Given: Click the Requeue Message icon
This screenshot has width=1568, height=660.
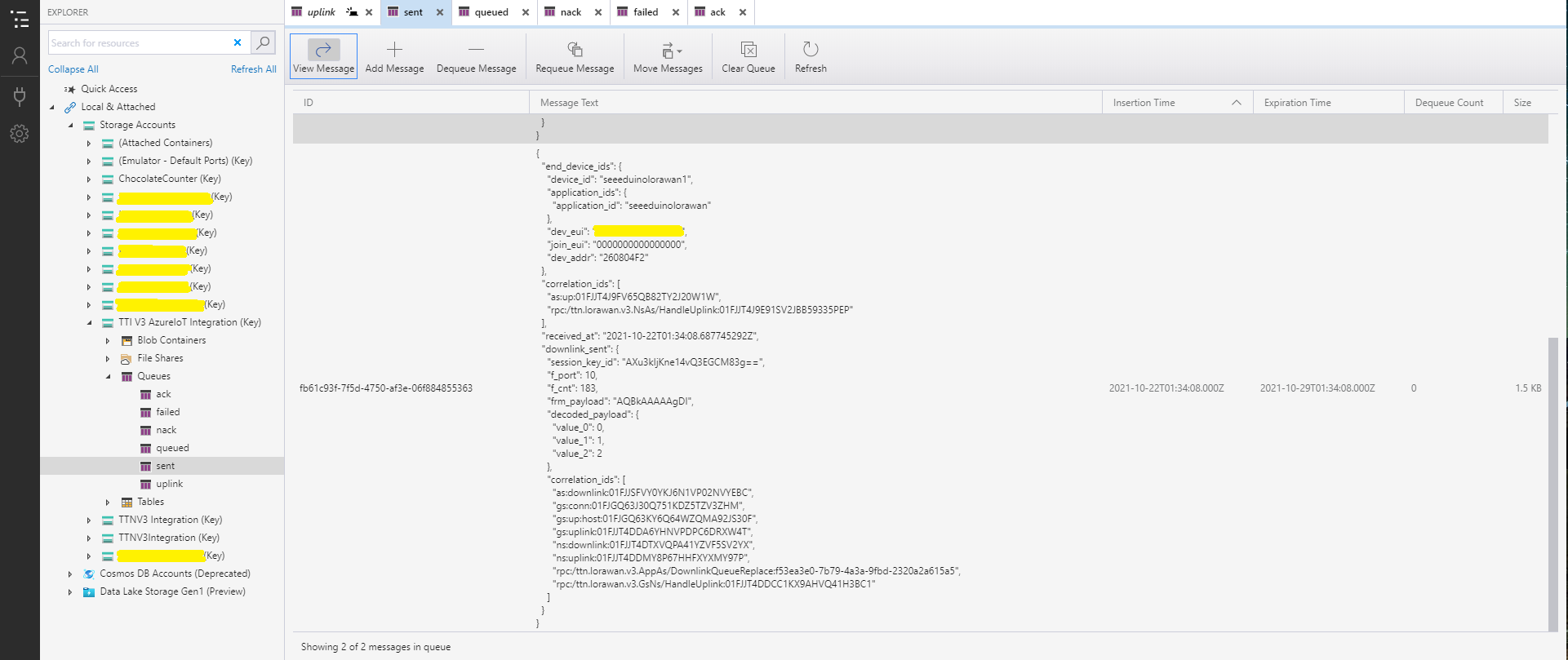Looking at the screenshot, I should pos(575,50).
